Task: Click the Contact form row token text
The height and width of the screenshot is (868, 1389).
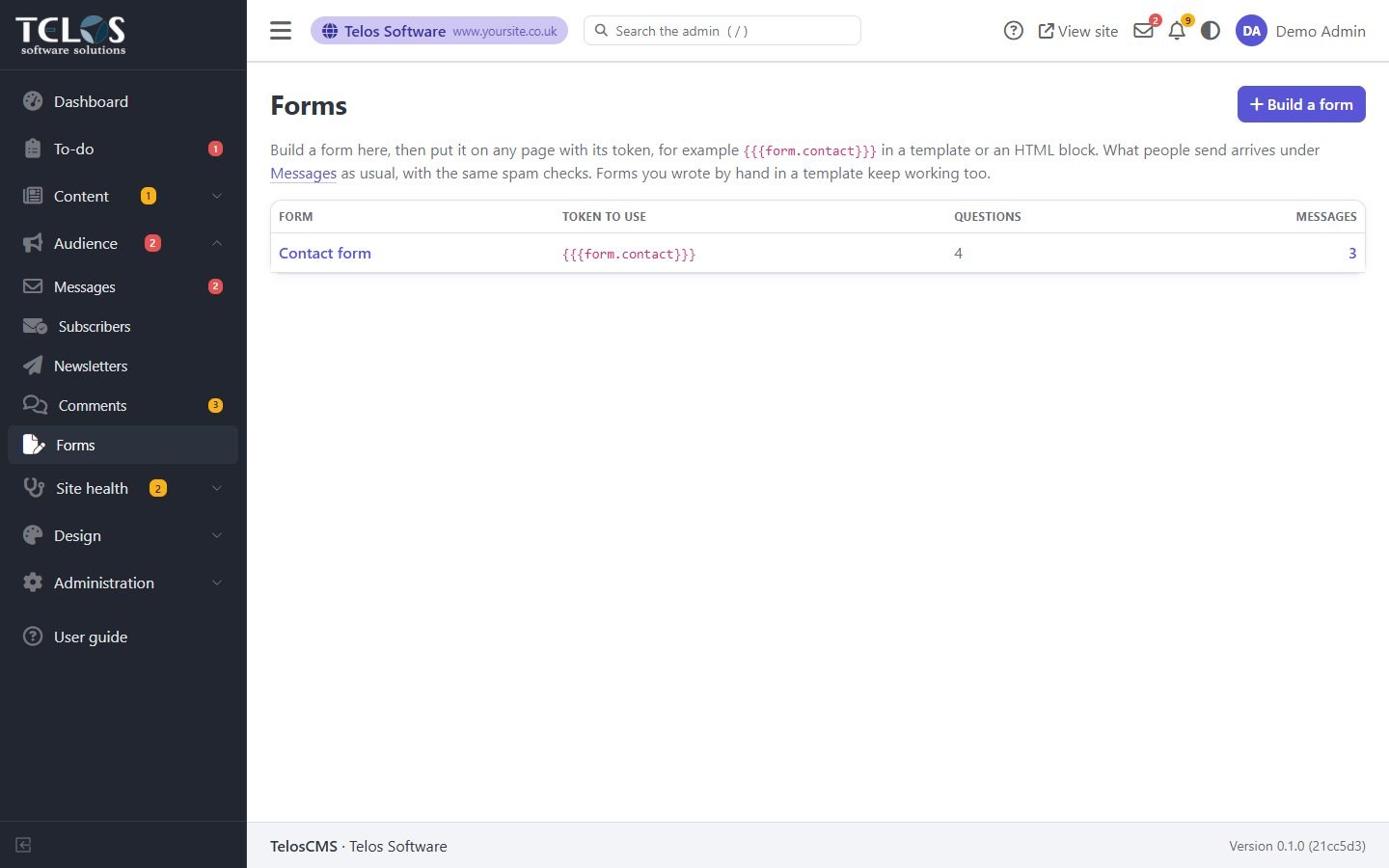Action: point(629,254)
